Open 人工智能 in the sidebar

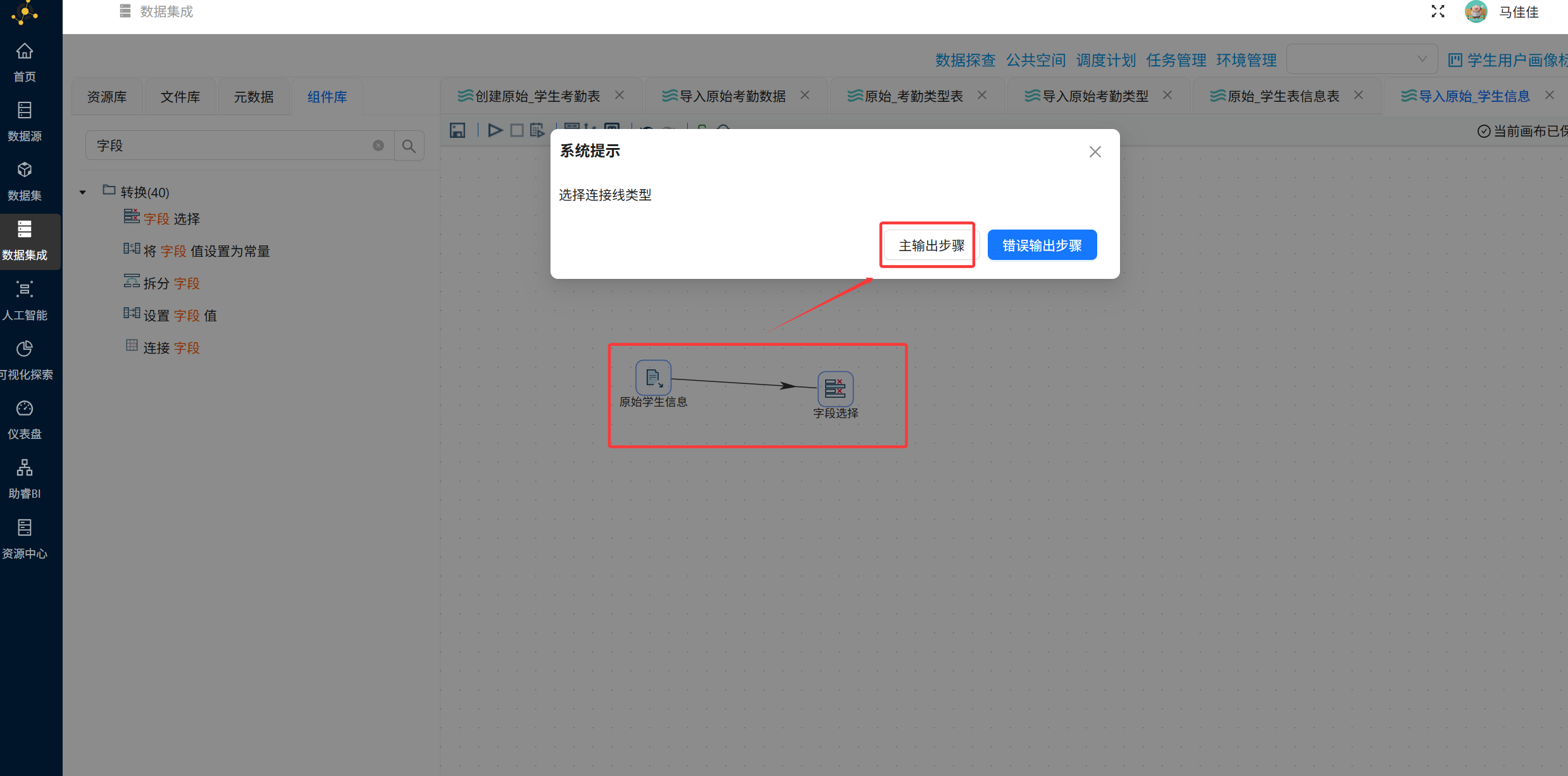25,300
